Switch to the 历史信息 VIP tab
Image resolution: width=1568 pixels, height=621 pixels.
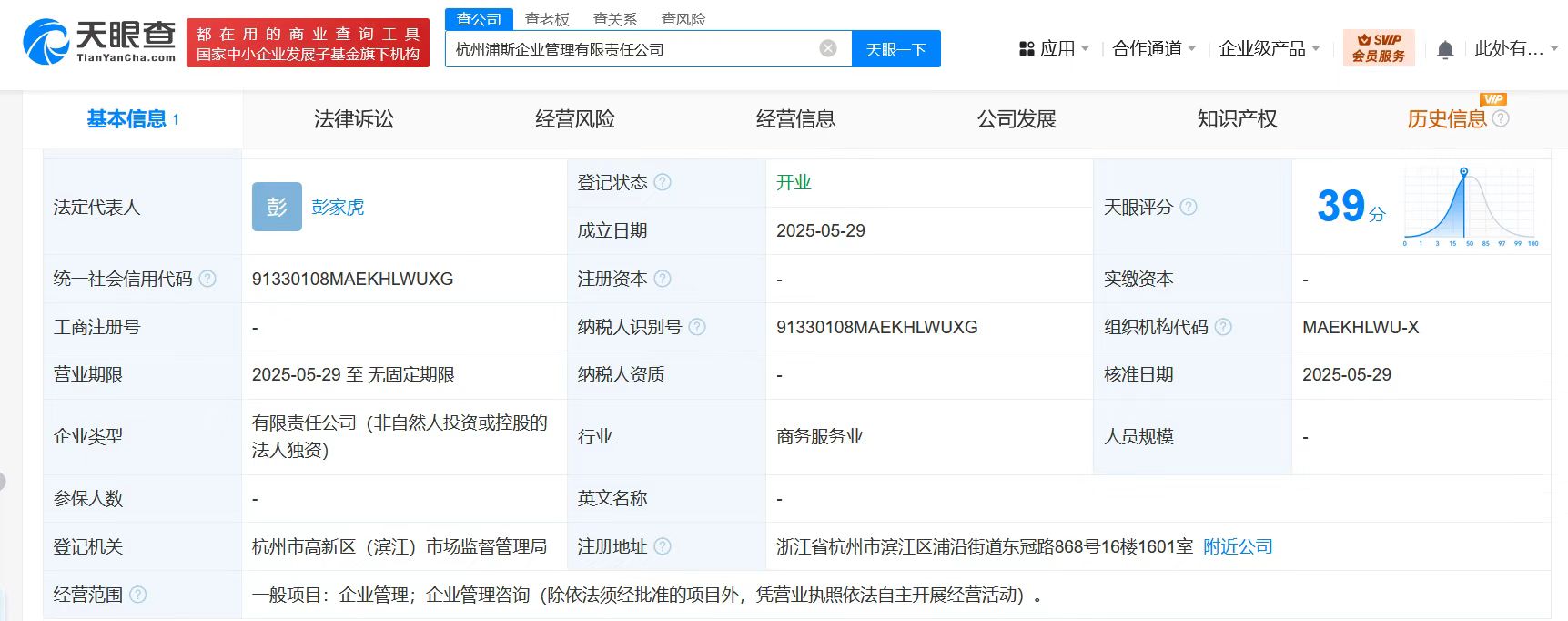tap(1447, 119)
